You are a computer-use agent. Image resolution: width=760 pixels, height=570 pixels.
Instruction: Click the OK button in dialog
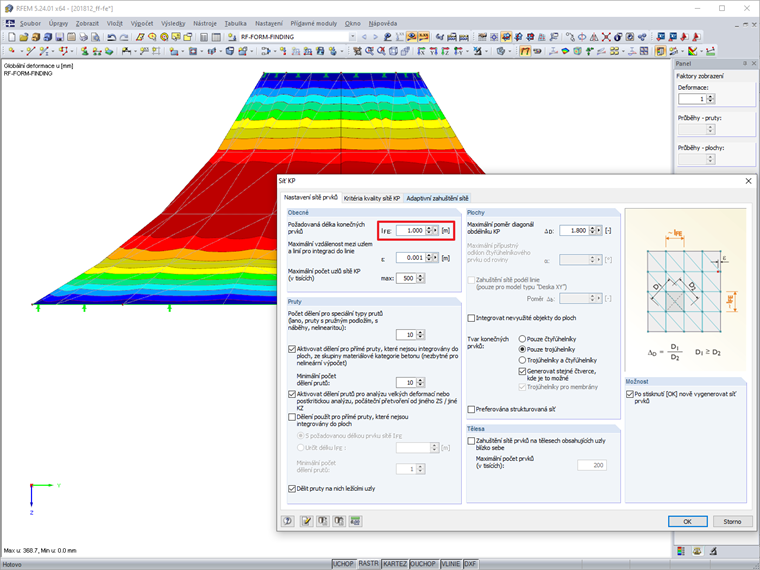[x=687, y=522]
